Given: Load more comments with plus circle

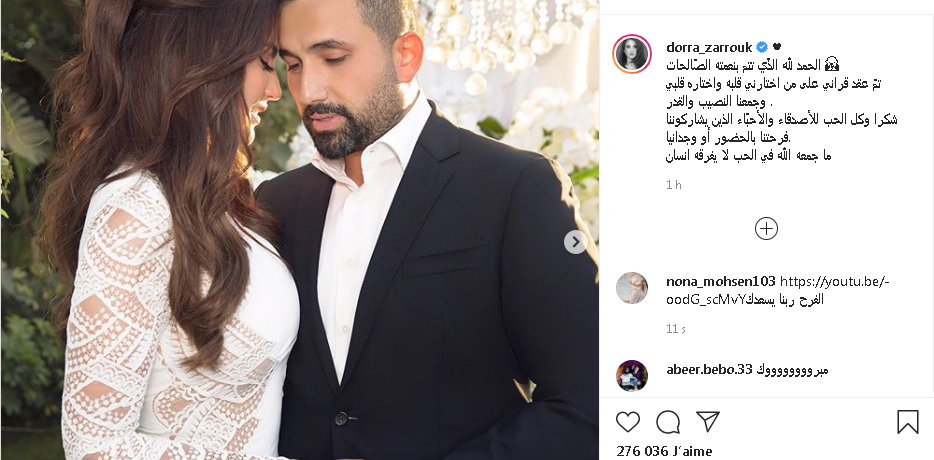Looking at the screenshot, I should point(767,228).
